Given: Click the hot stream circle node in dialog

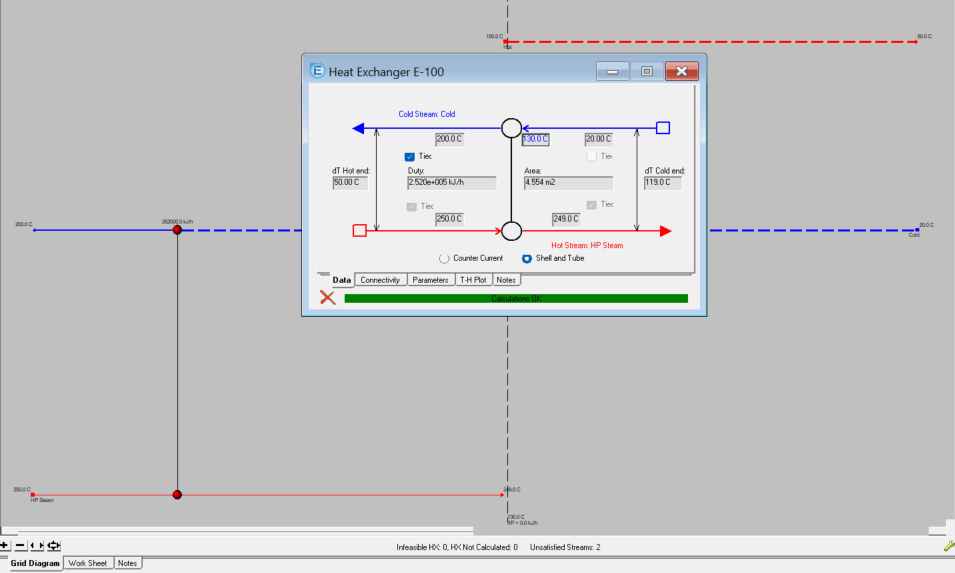Looking at the screenshot, I should [512, 231].
